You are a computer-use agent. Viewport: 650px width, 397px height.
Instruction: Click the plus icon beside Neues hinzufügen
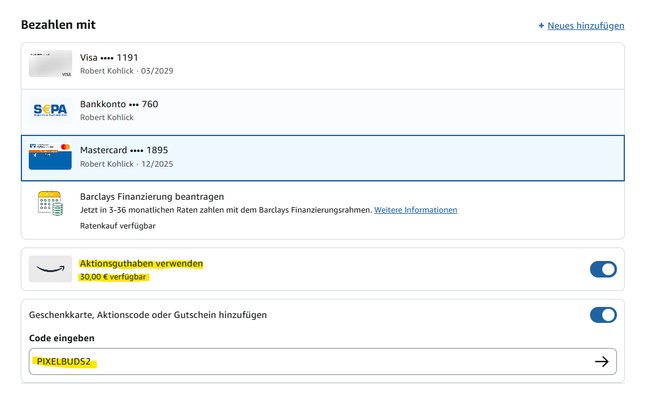click(541, 26)
